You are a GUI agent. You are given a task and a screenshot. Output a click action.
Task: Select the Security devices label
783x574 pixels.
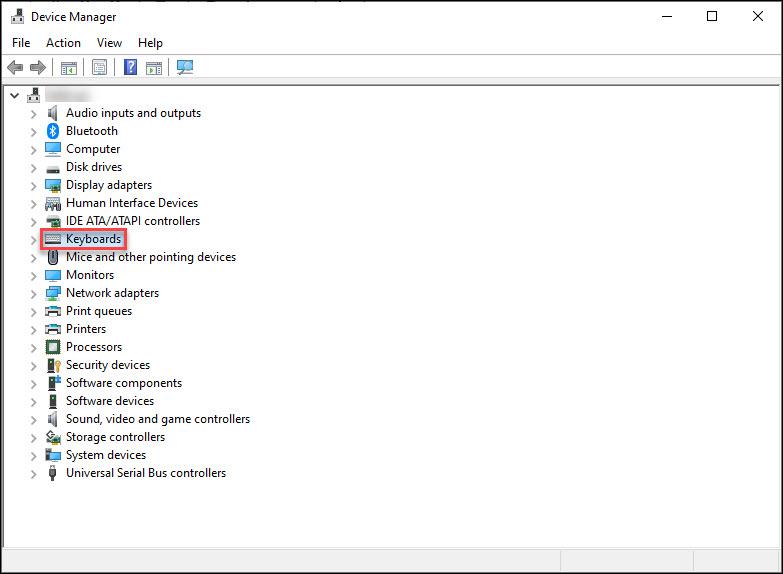click(x=108, y=365)
